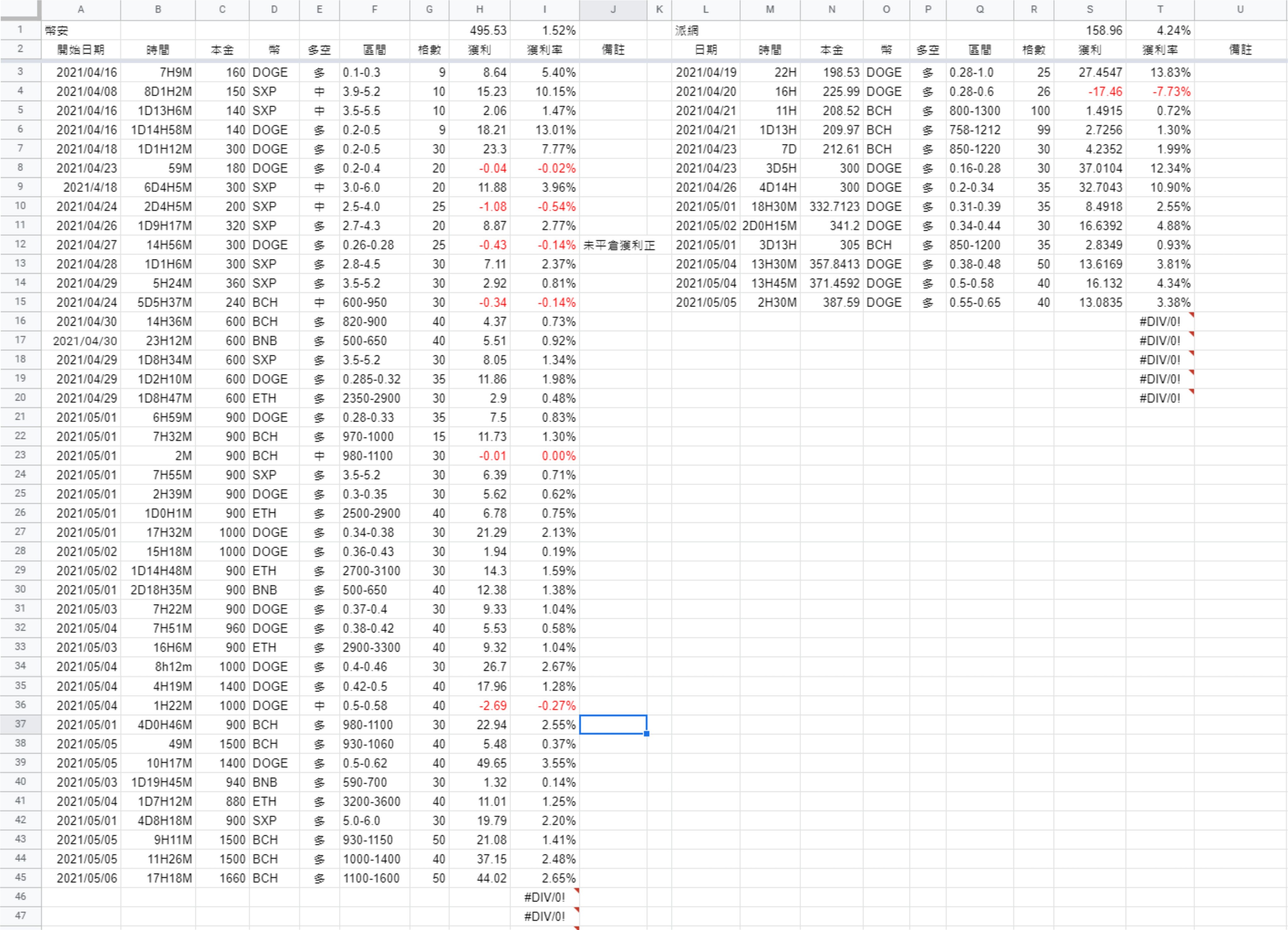Select duration cell 7H9M
This screenshot has height=930, width=1288.
click(x=158, y=73)
